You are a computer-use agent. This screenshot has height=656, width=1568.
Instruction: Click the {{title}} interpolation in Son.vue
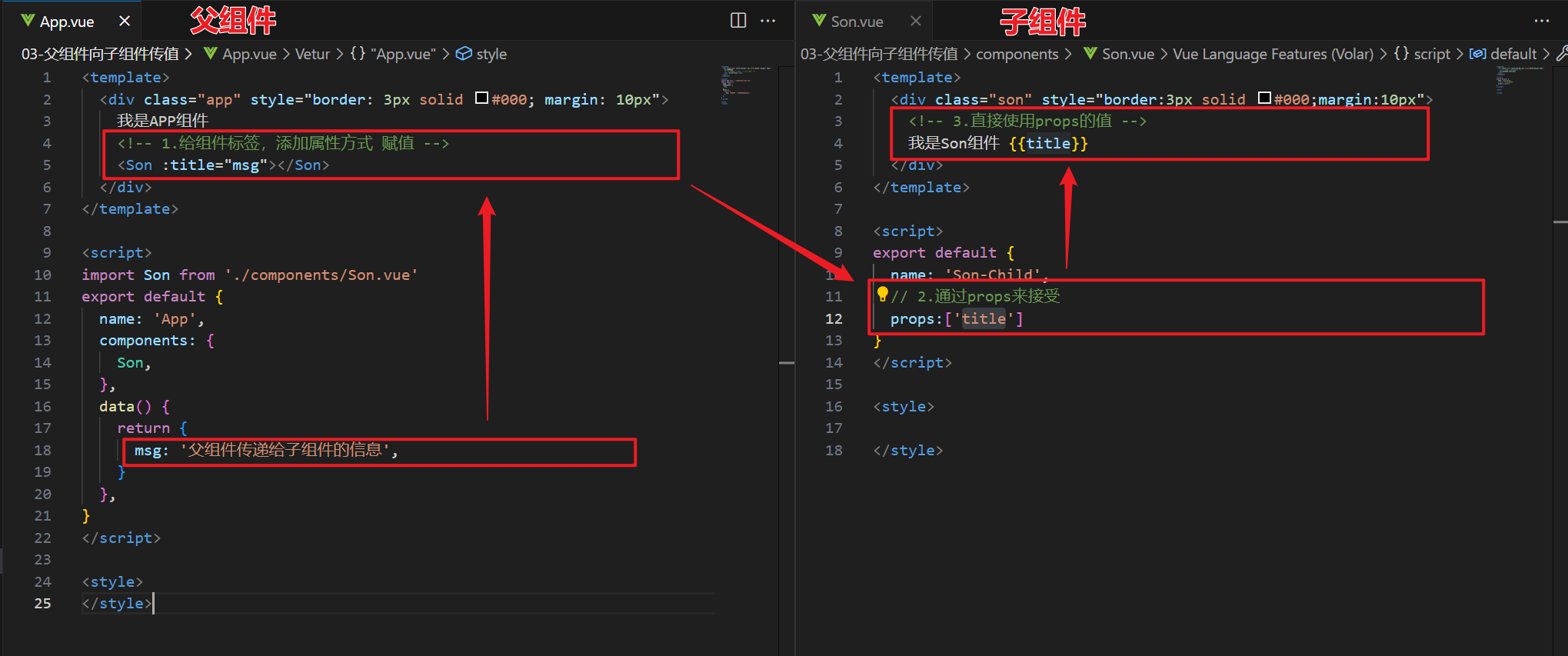coord(1048,143)
